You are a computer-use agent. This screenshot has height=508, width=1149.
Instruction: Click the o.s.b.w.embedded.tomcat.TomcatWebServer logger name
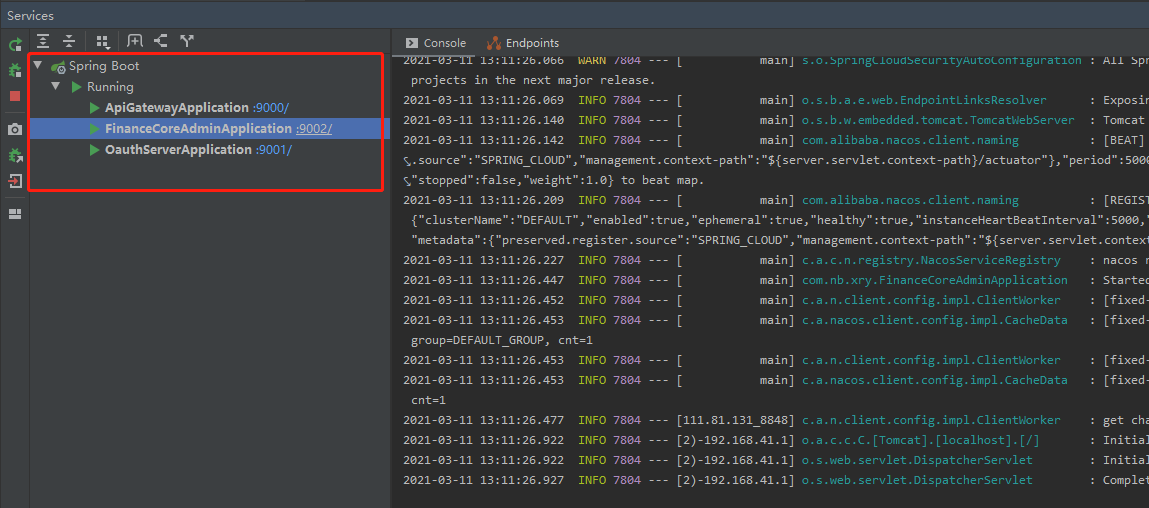tap(938, 120)
